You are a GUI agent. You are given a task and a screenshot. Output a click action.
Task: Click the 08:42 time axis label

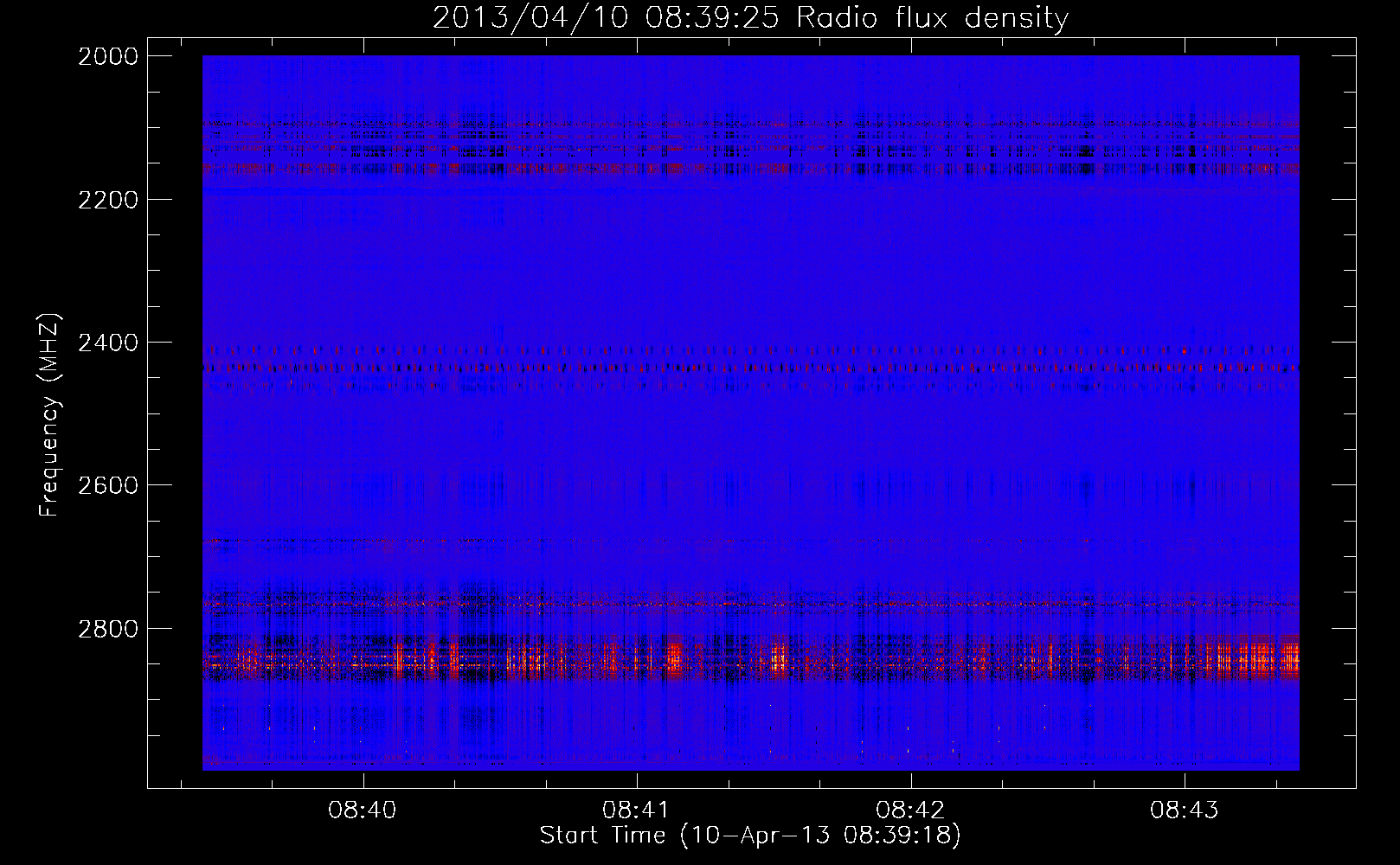coord(910,810)
